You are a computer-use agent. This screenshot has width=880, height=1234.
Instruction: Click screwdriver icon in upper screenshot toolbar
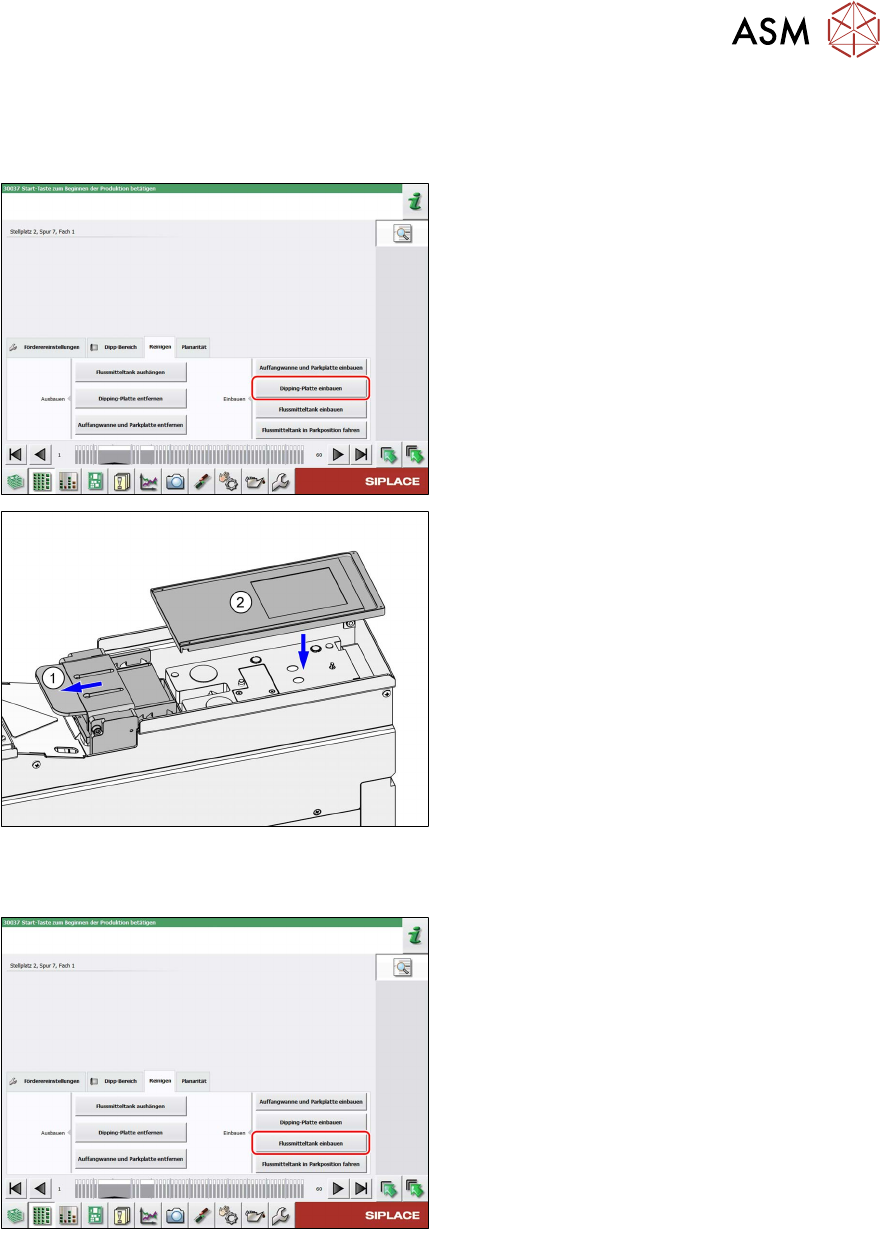coord(202,481)
